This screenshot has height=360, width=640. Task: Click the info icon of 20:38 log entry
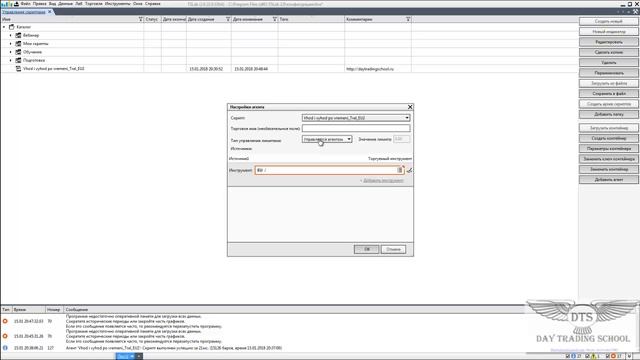click(x=5, y=348)
